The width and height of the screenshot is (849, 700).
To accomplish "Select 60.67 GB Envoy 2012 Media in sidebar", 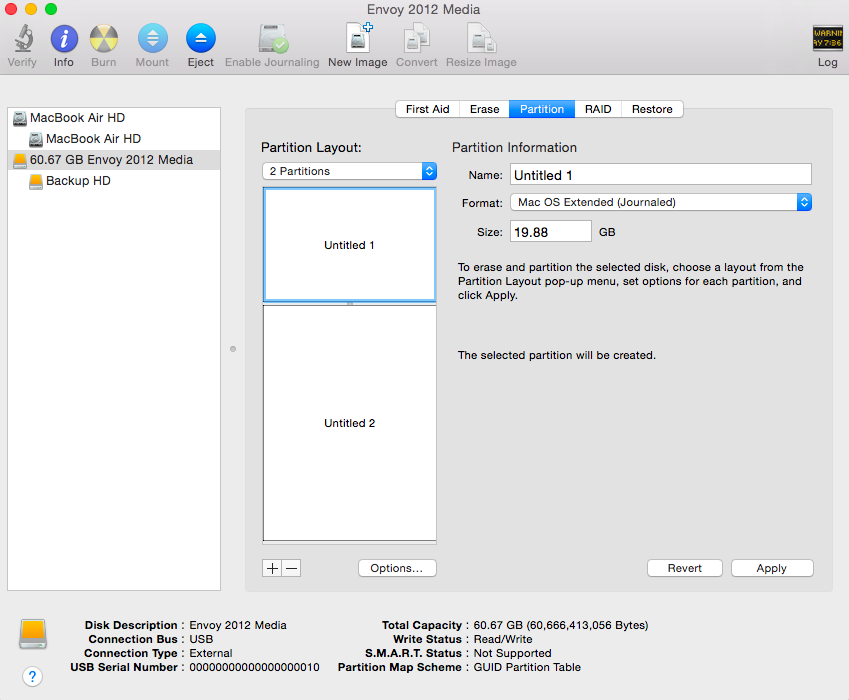I will [x=114, y=160].
